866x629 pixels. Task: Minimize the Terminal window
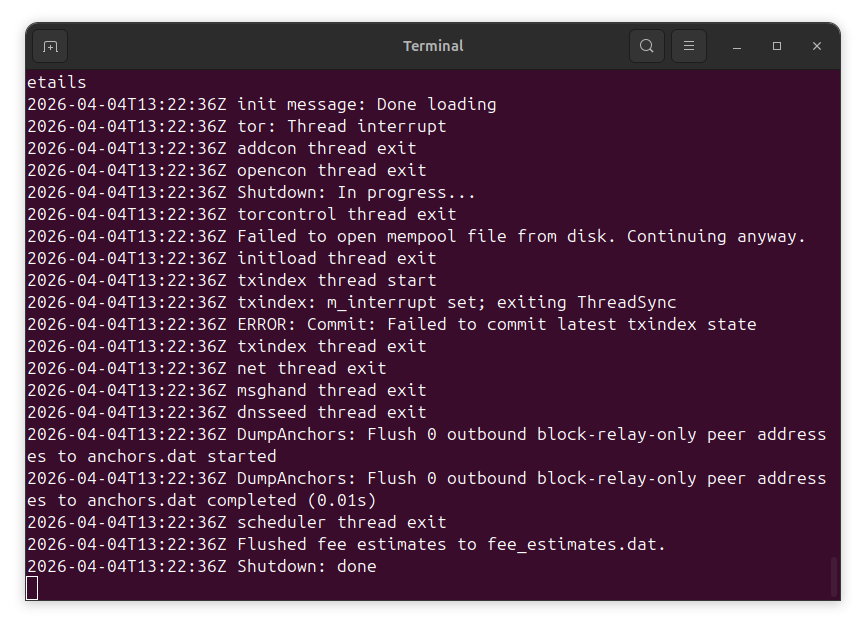tap(737, 46)
